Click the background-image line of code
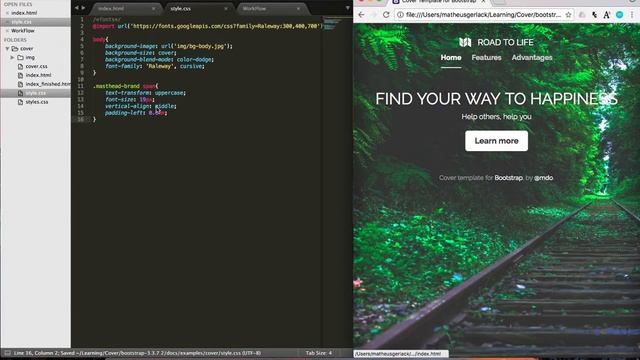This screenshot has height=360, width=640. (169, 46)
